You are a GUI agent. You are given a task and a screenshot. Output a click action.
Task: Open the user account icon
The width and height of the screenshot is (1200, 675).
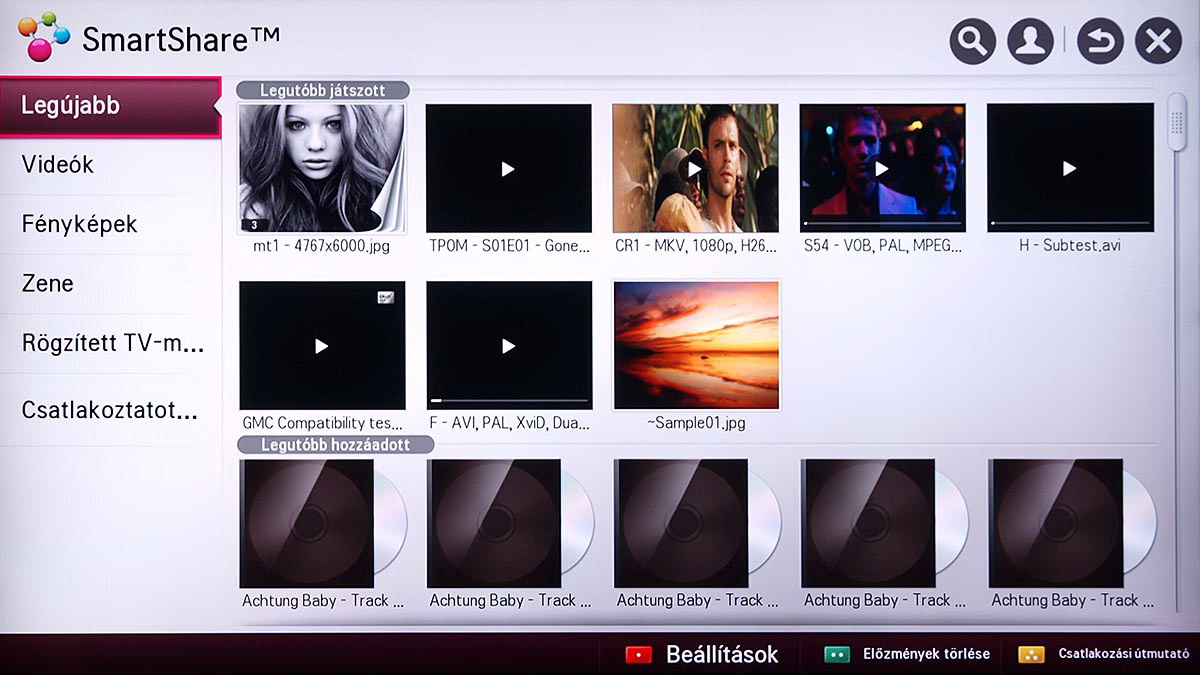pyautogui.click(x=1030, y=42)
